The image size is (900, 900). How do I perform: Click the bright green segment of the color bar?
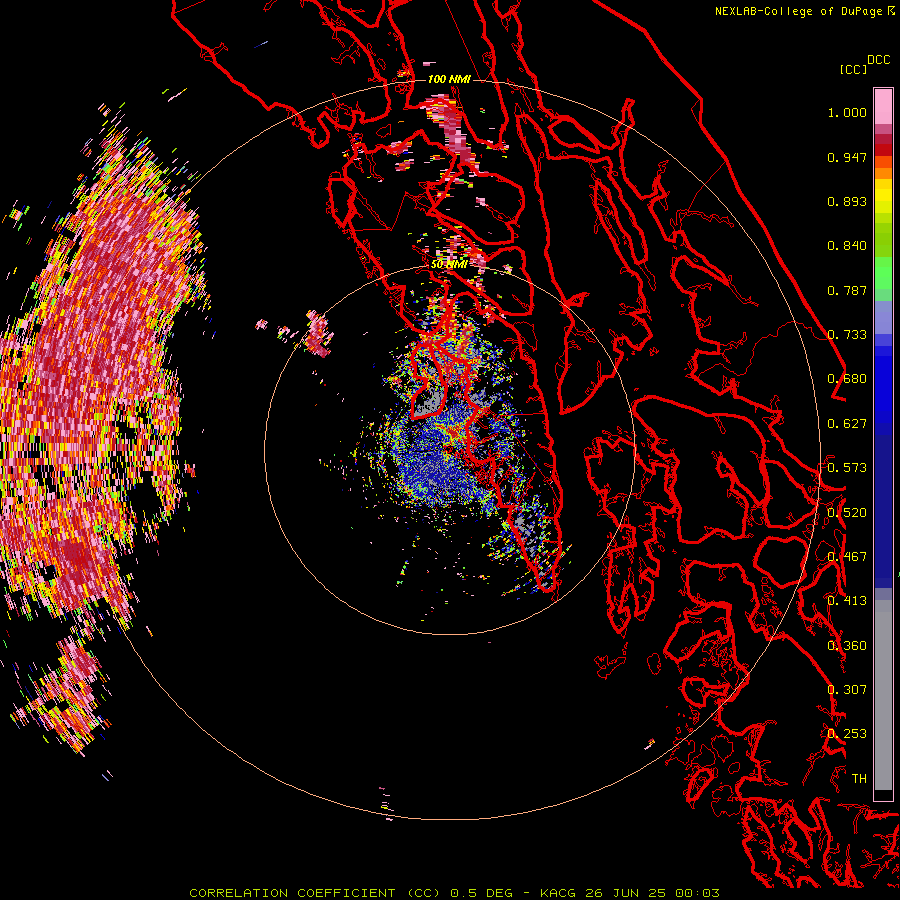(x=883, y=272)
